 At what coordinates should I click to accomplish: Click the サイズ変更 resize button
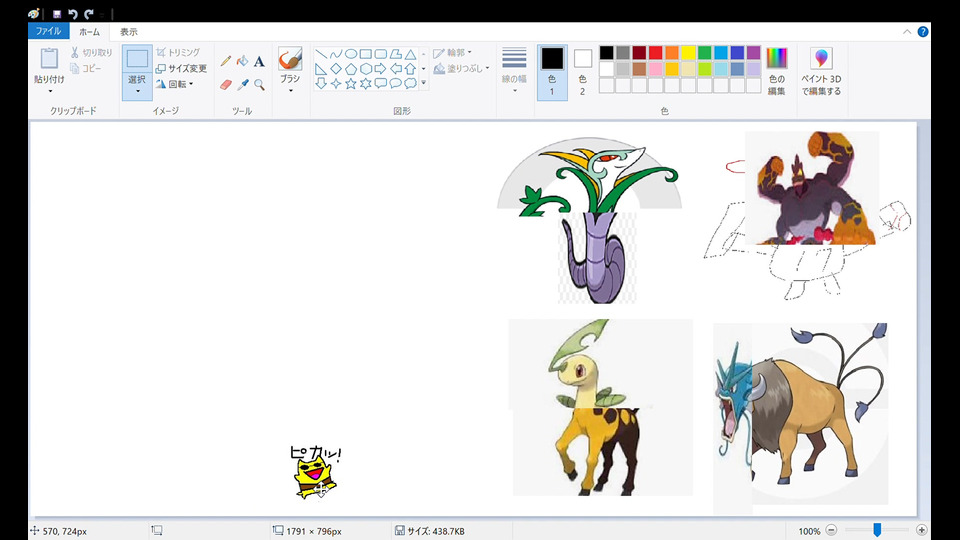pyautogui.click(x=181, y=68)
